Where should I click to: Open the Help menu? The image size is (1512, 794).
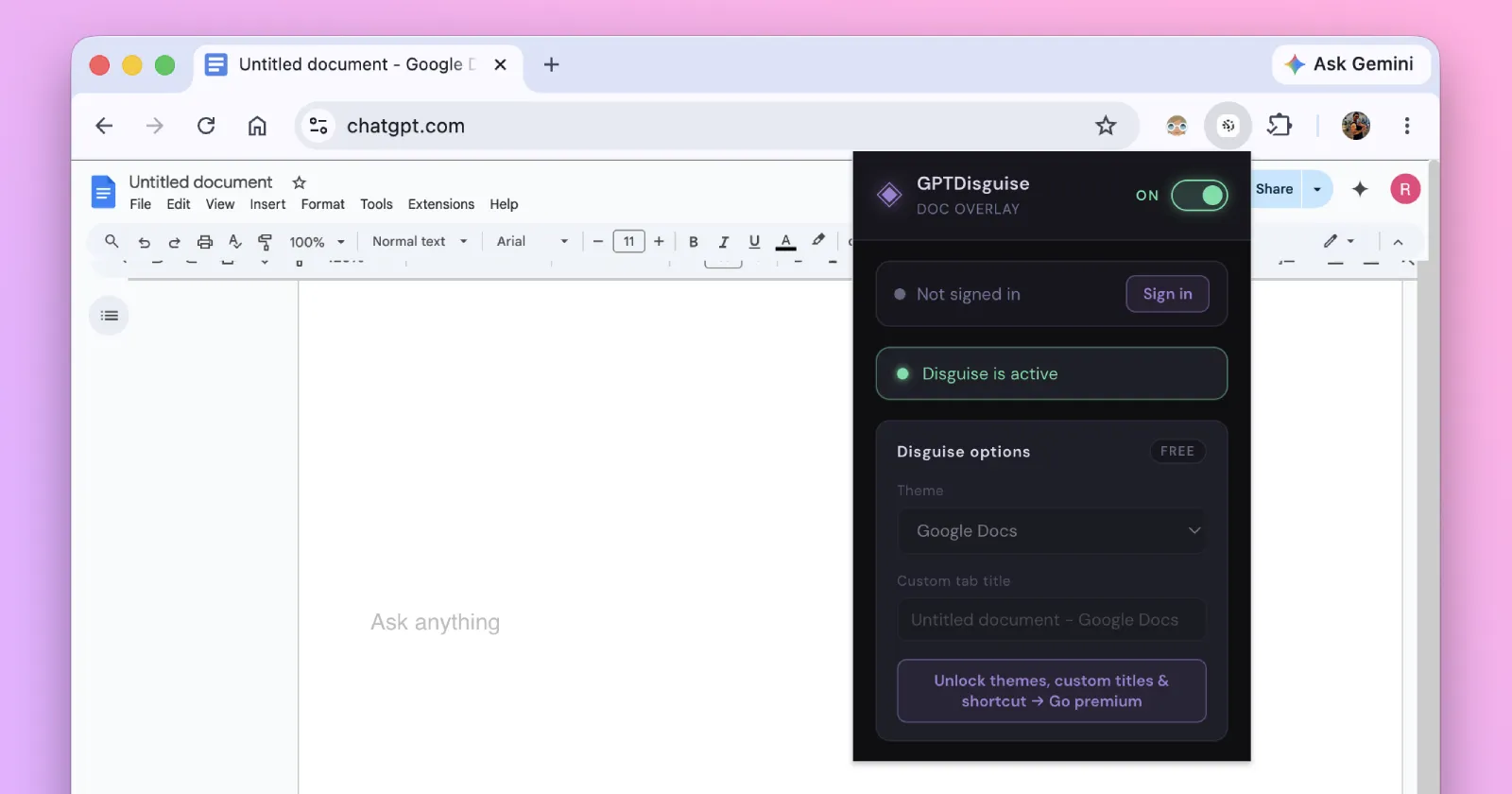click(504, 204)
